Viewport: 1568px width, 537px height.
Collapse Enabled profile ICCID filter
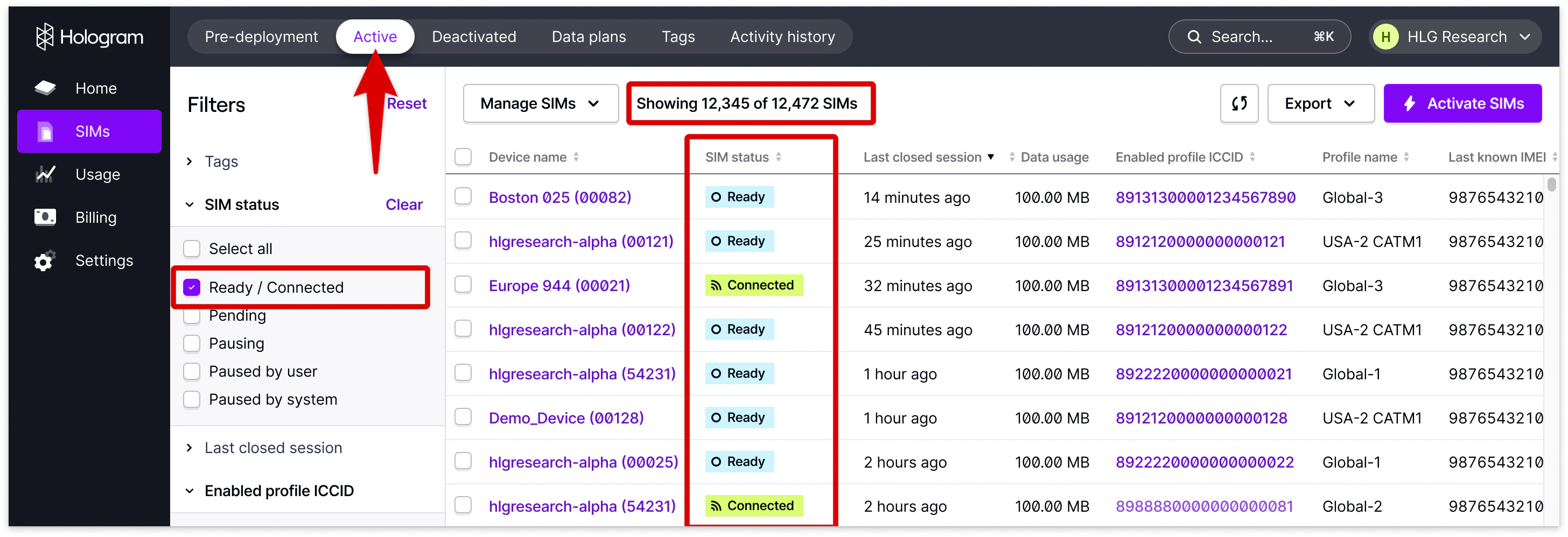pyautogui.click(x=190, y=491)
